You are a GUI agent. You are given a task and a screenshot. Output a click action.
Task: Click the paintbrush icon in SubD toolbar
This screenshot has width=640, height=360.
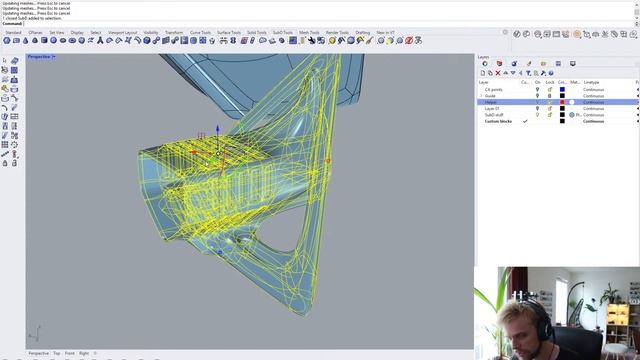pyautogui.click(x=369, y=40)
